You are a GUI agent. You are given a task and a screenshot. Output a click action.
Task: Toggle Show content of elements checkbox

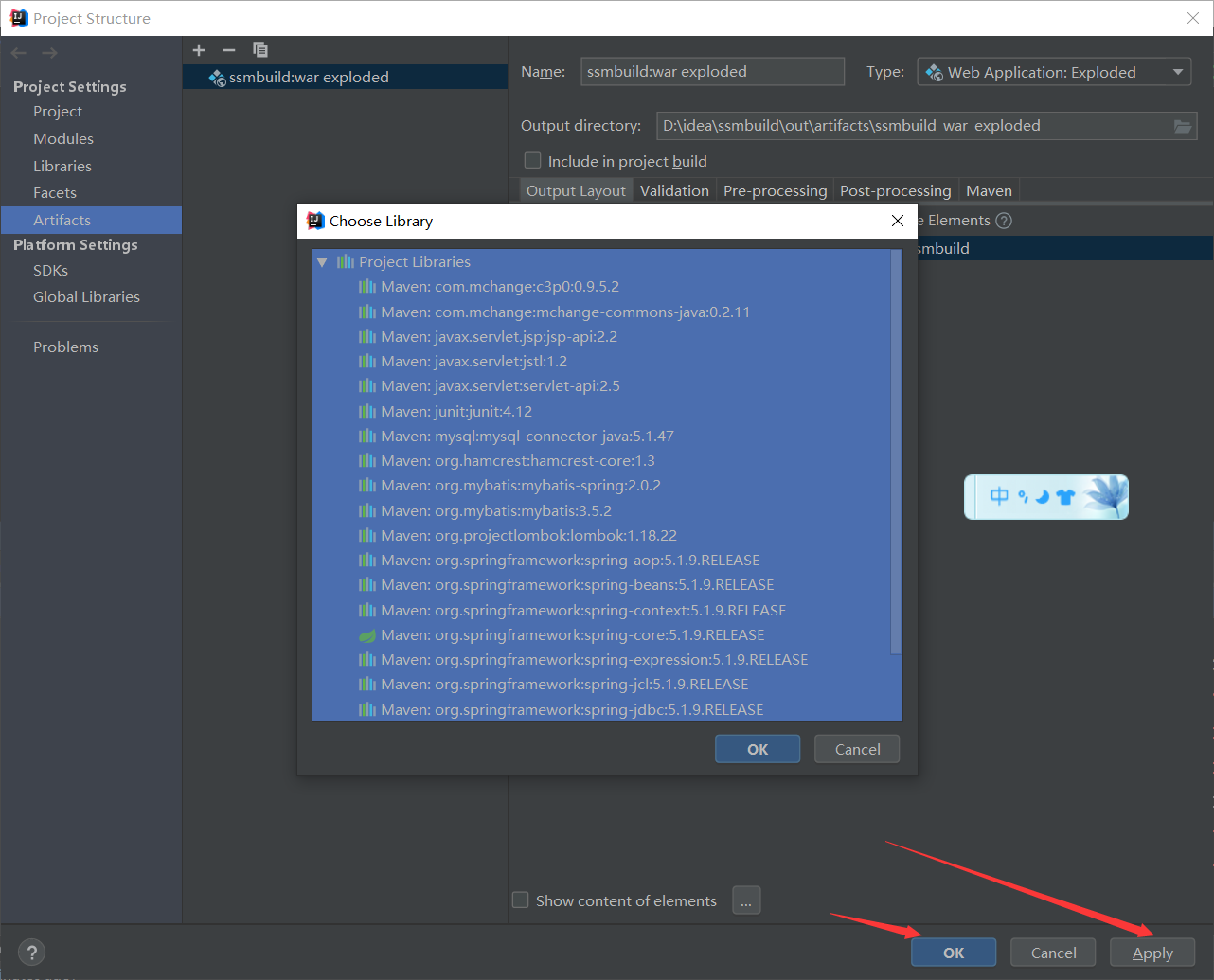(x=521, y=900)
